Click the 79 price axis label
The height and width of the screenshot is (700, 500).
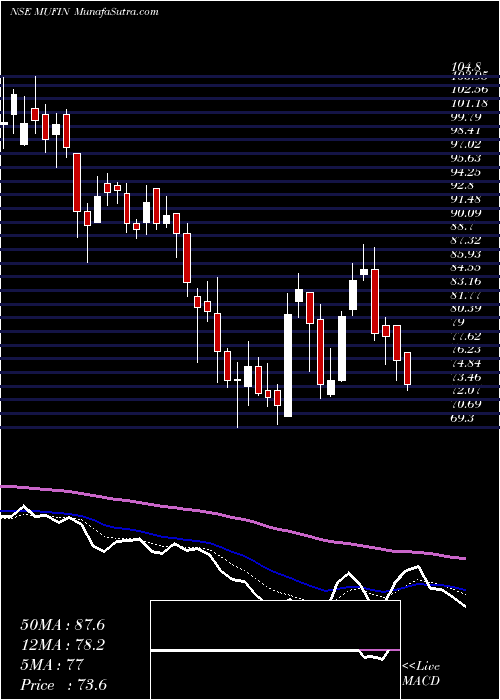pos(458,323)
